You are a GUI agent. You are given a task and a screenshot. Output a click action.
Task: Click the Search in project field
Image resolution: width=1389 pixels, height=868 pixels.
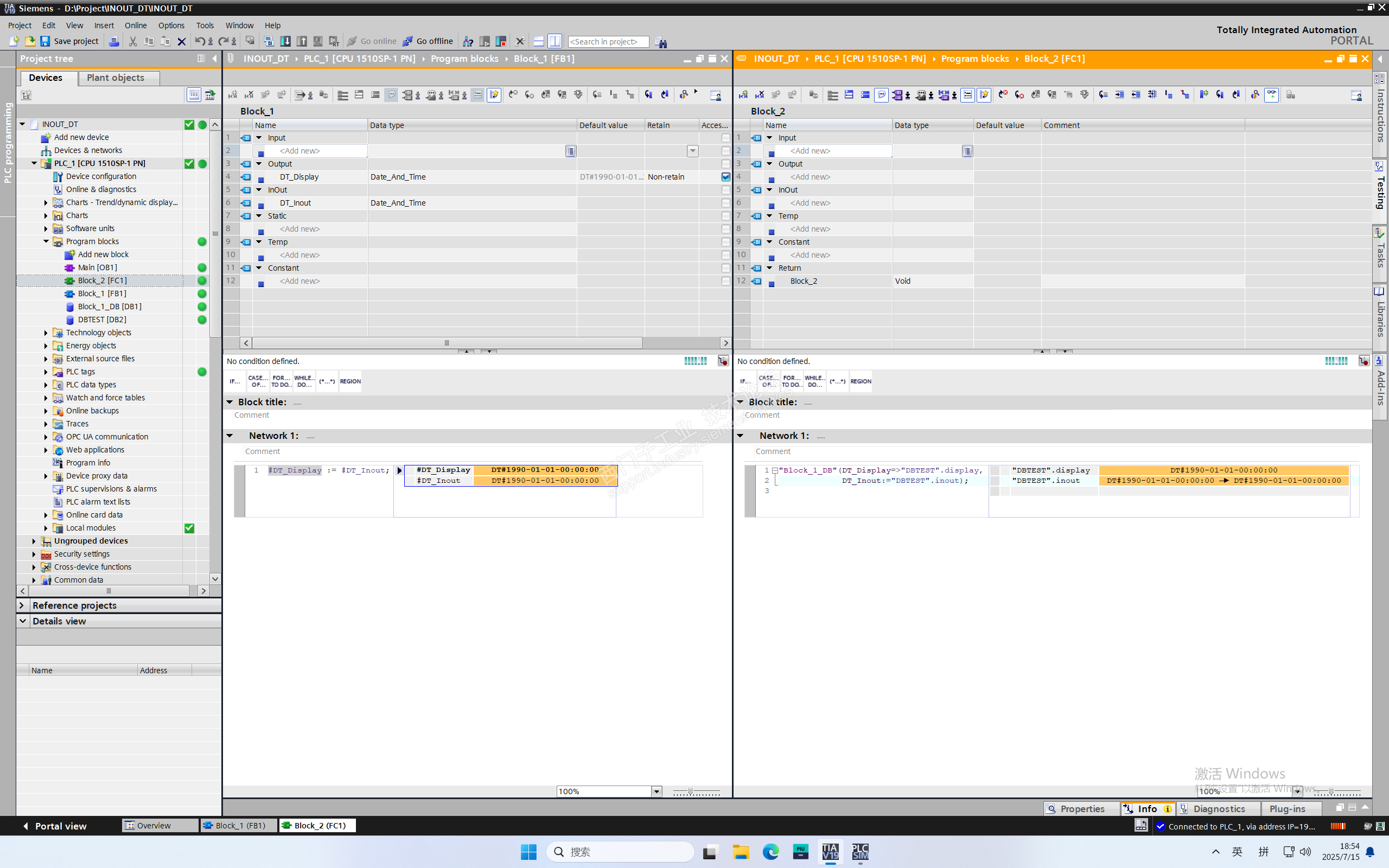tap(607, 41)
